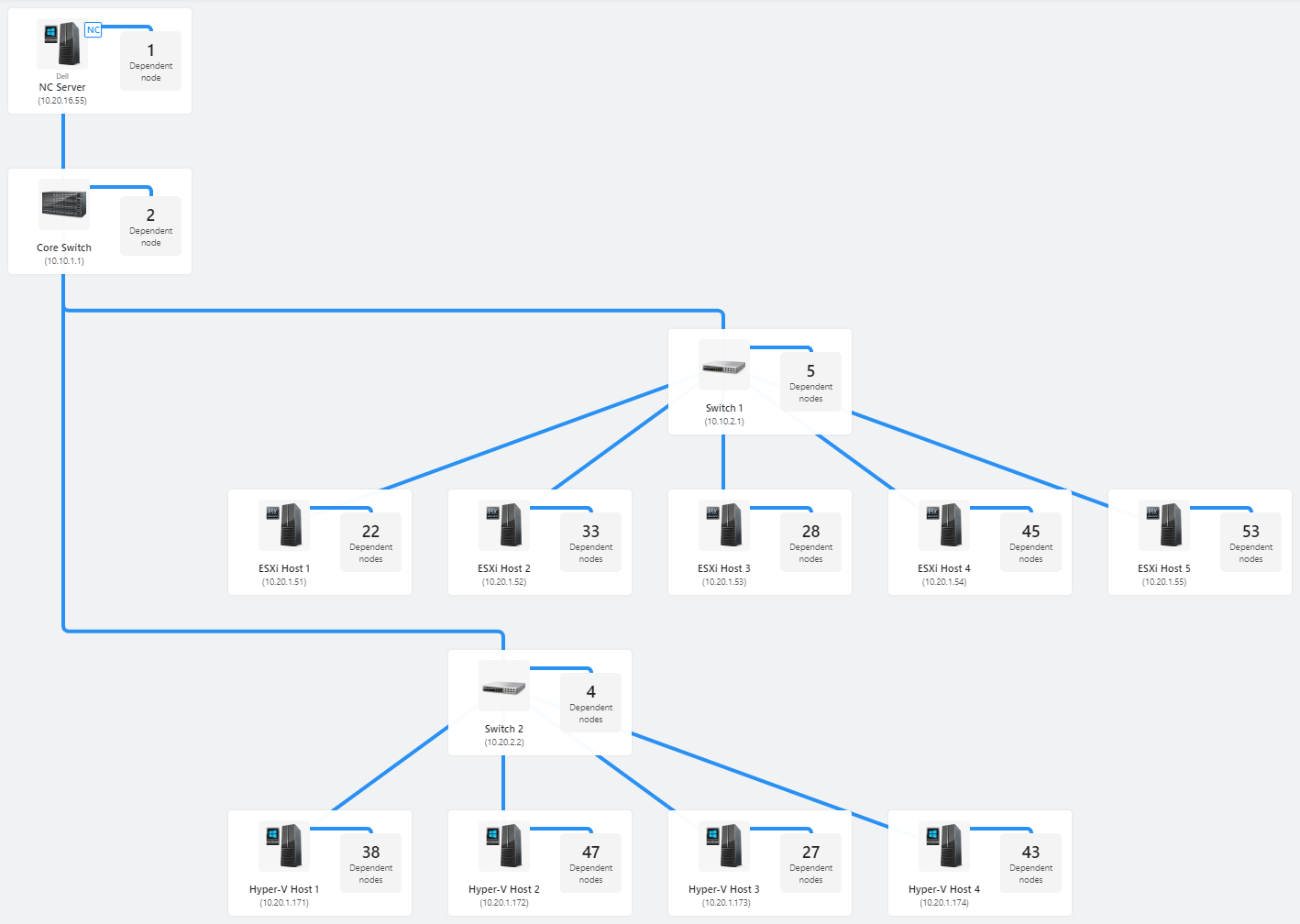
Task: Open Hyper-V Host 3's 27 dependent nodes
Action: [x=810, y=863]
